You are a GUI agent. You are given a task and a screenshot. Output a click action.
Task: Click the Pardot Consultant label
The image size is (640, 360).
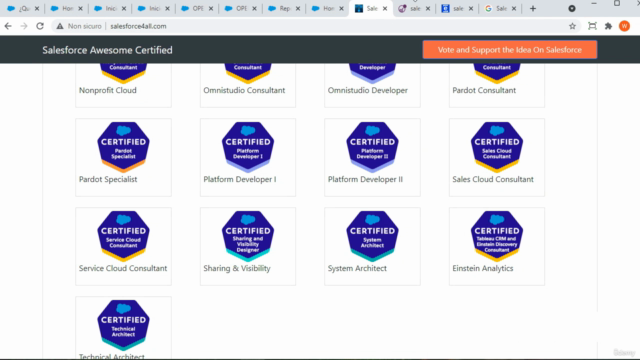(484, 90)
